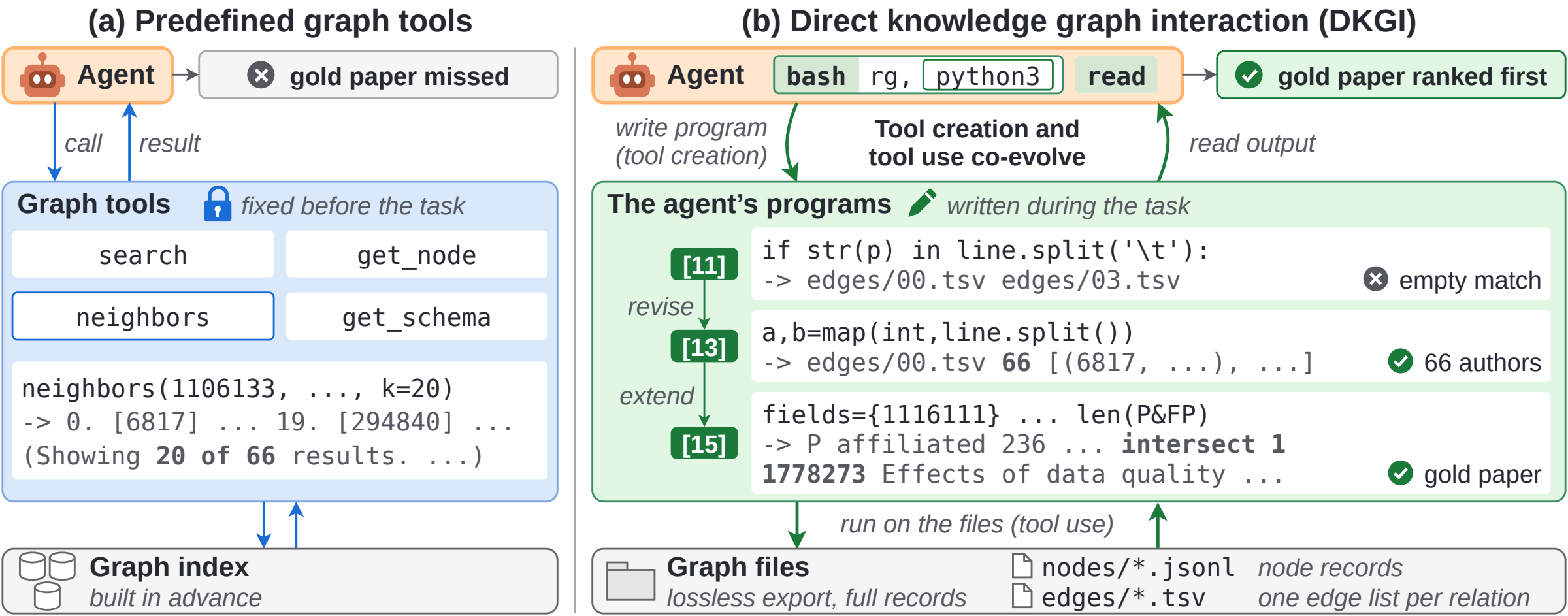Click the robot icon in the DKGI Agent box
This screenshot has height=616, width=1568.
point(632,75)
